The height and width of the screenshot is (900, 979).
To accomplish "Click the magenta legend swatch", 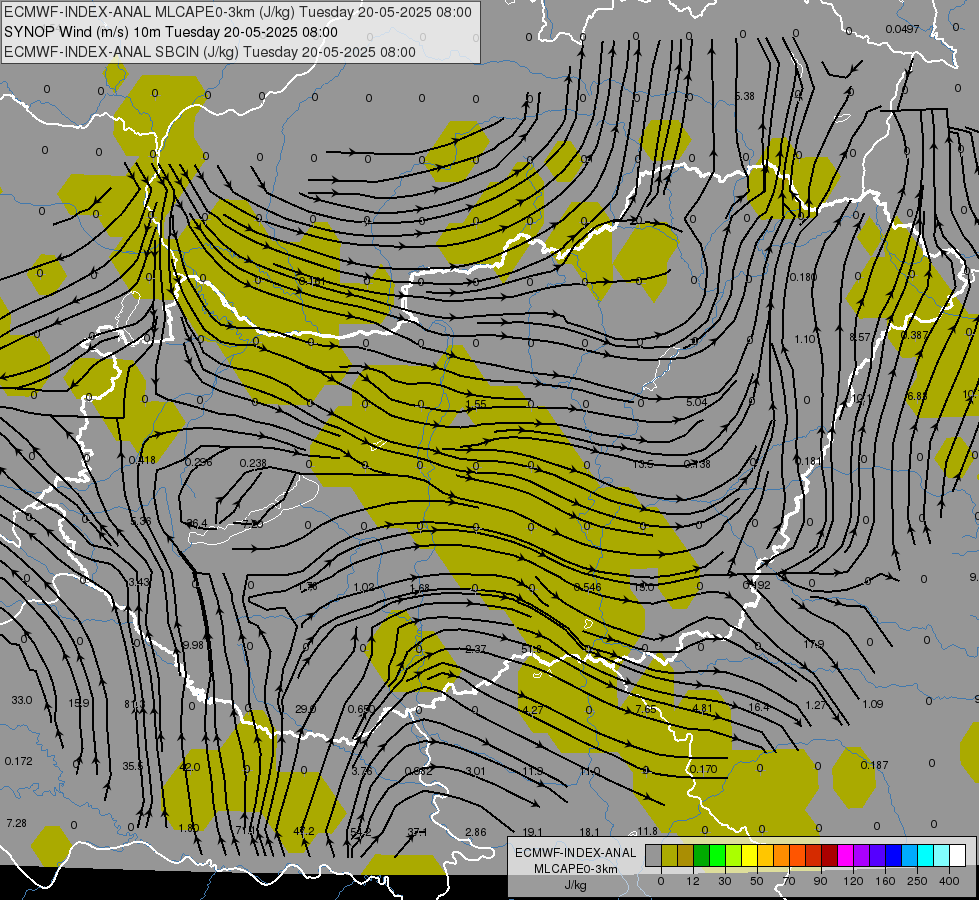I will [845, 855].
